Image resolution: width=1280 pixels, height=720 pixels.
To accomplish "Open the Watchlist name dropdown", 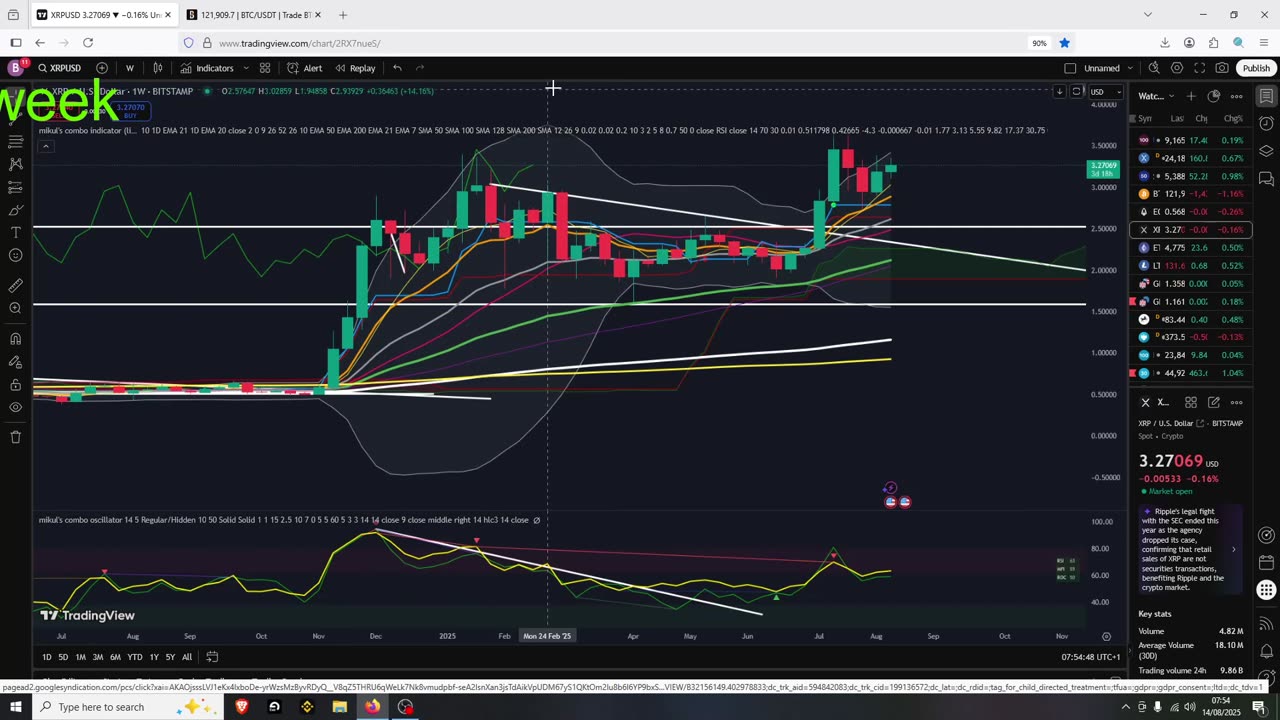I will tap(1155, 96).
